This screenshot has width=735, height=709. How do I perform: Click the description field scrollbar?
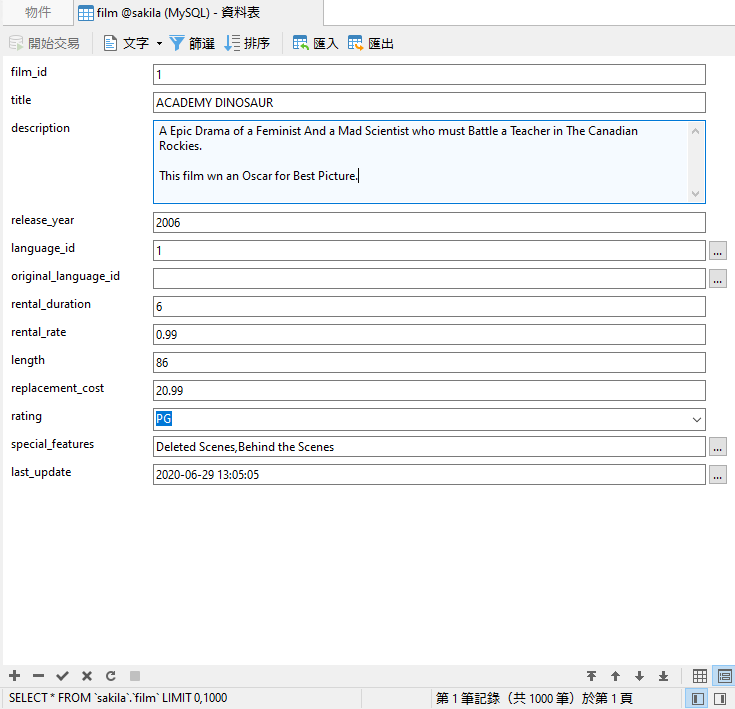point(697,162)
